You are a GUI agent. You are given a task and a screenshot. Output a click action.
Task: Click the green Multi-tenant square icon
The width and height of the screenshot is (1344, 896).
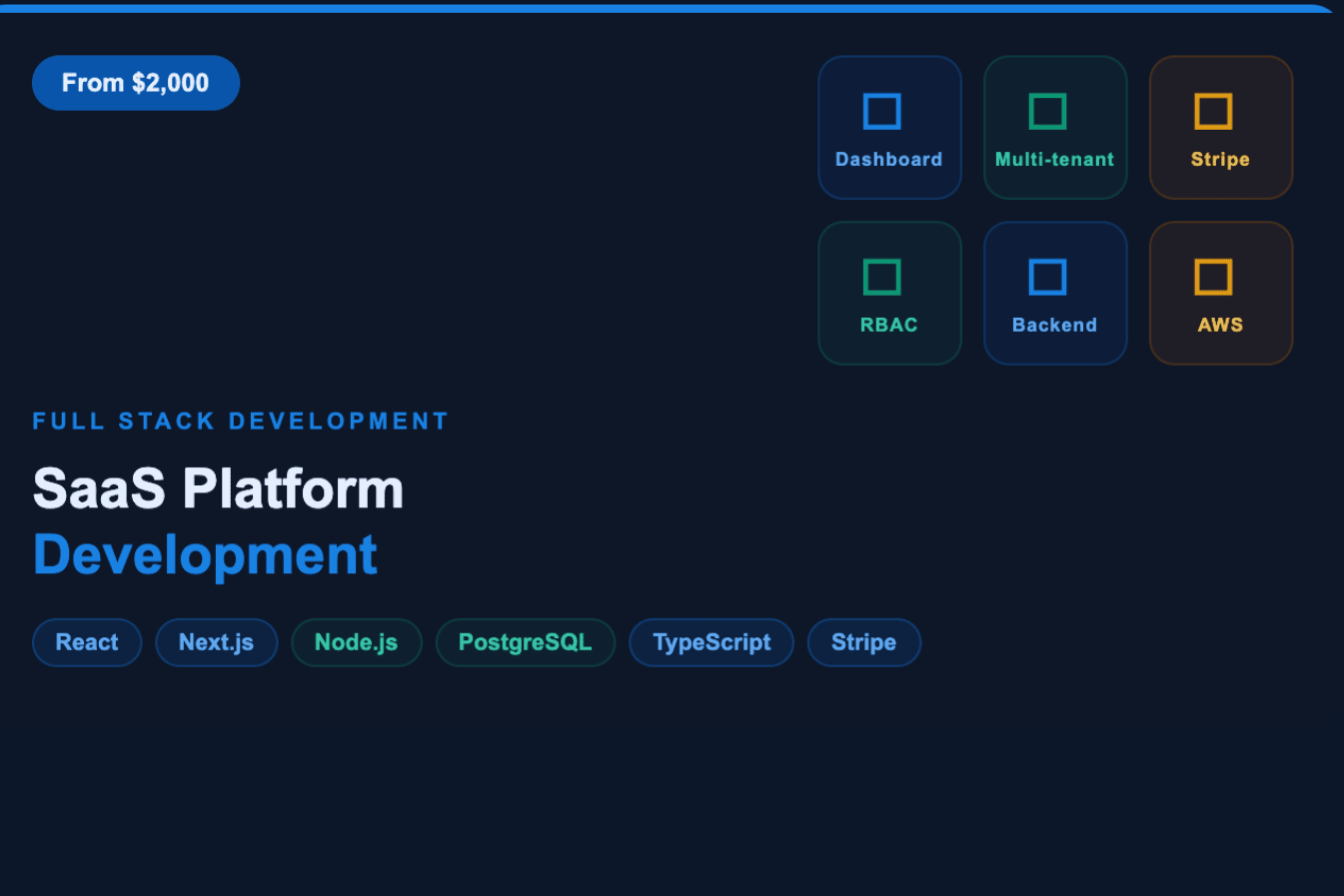point(1047,111)
